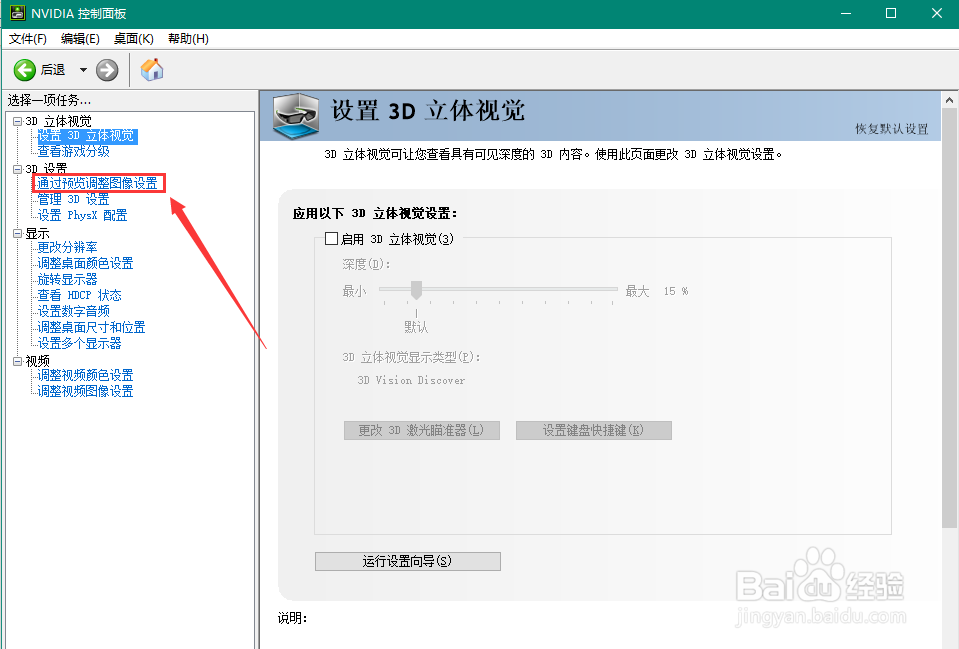The width and height of the screenshot is (959, 649).
Task: Collapse the 3D 设置 tree node
Action: 18,169
